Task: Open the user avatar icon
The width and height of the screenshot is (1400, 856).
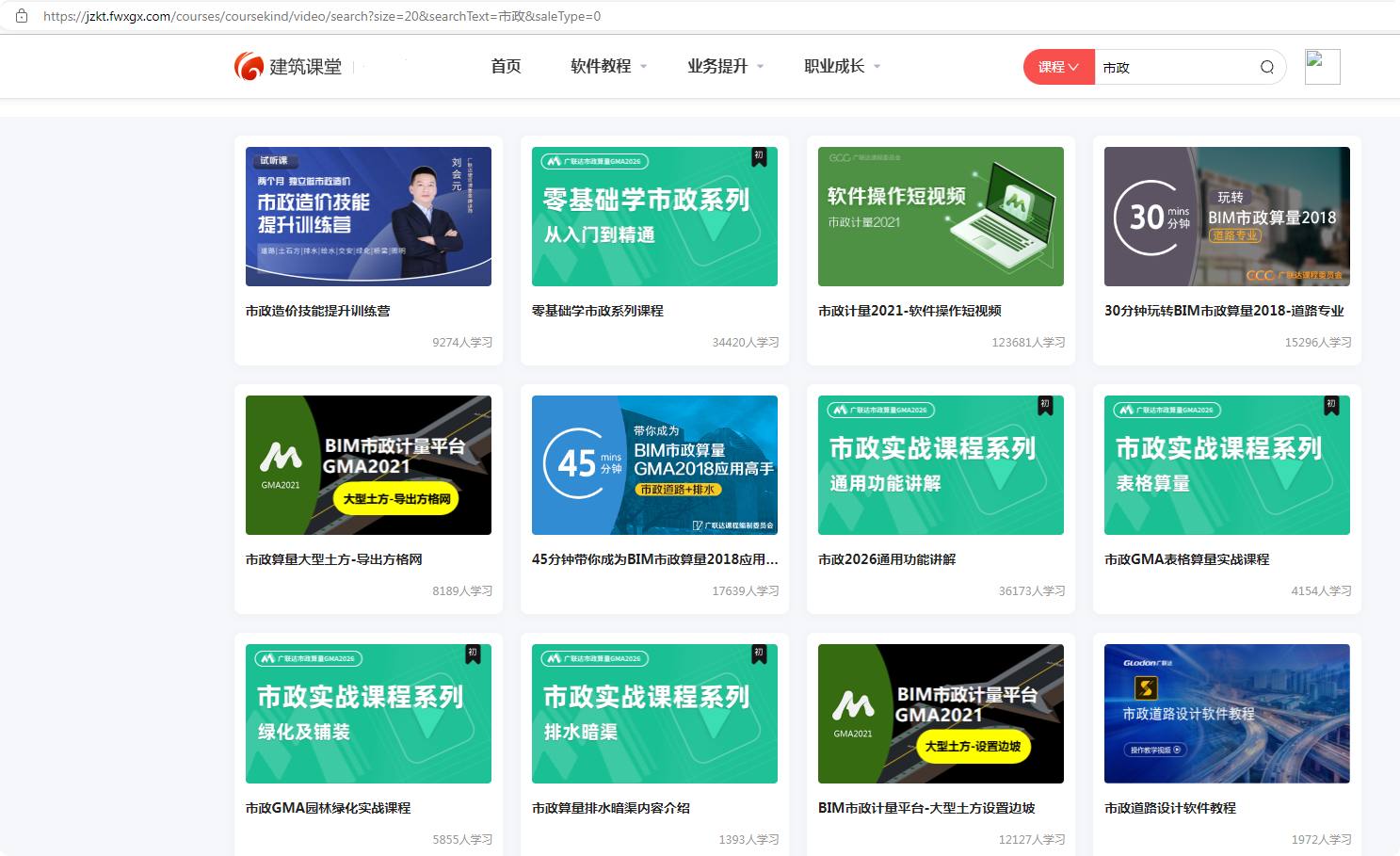Action: 1322,67
